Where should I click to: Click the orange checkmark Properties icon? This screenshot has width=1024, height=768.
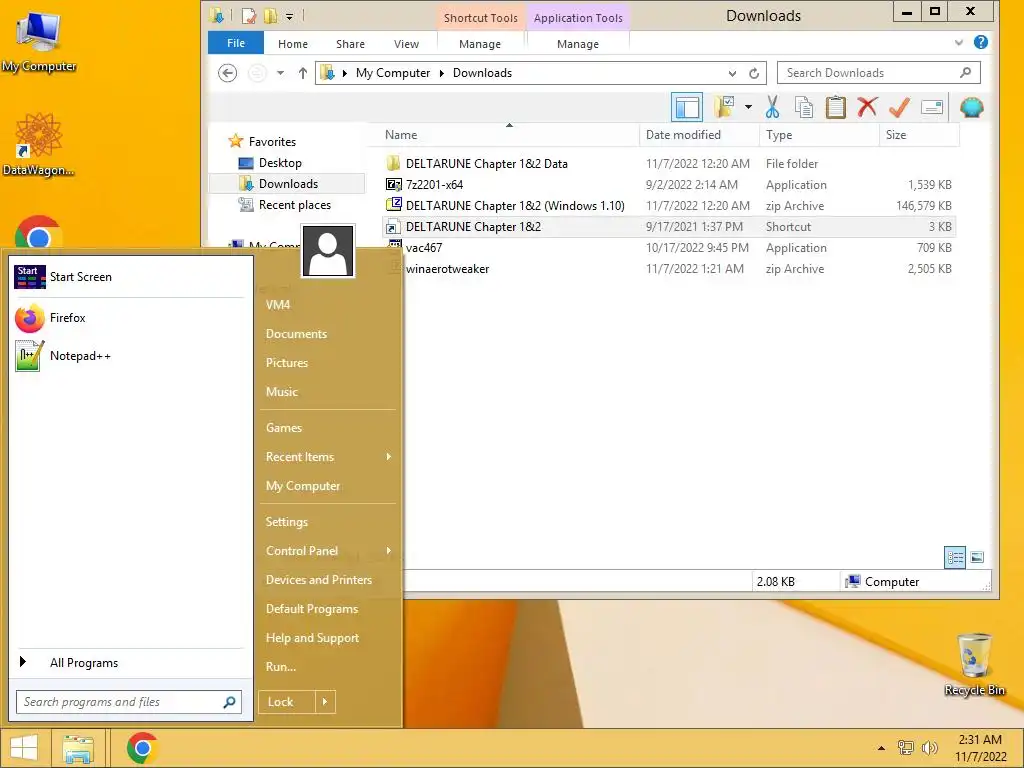coord(899,107)
